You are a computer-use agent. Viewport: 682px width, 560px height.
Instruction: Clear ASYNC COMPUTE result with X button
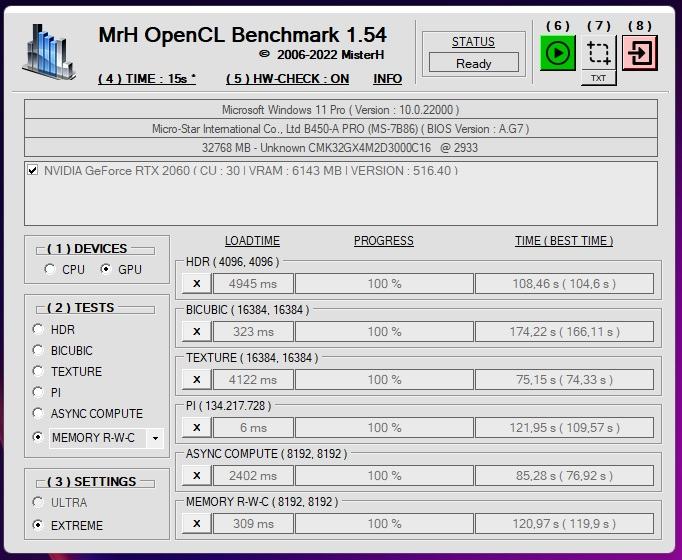point(197,475)
